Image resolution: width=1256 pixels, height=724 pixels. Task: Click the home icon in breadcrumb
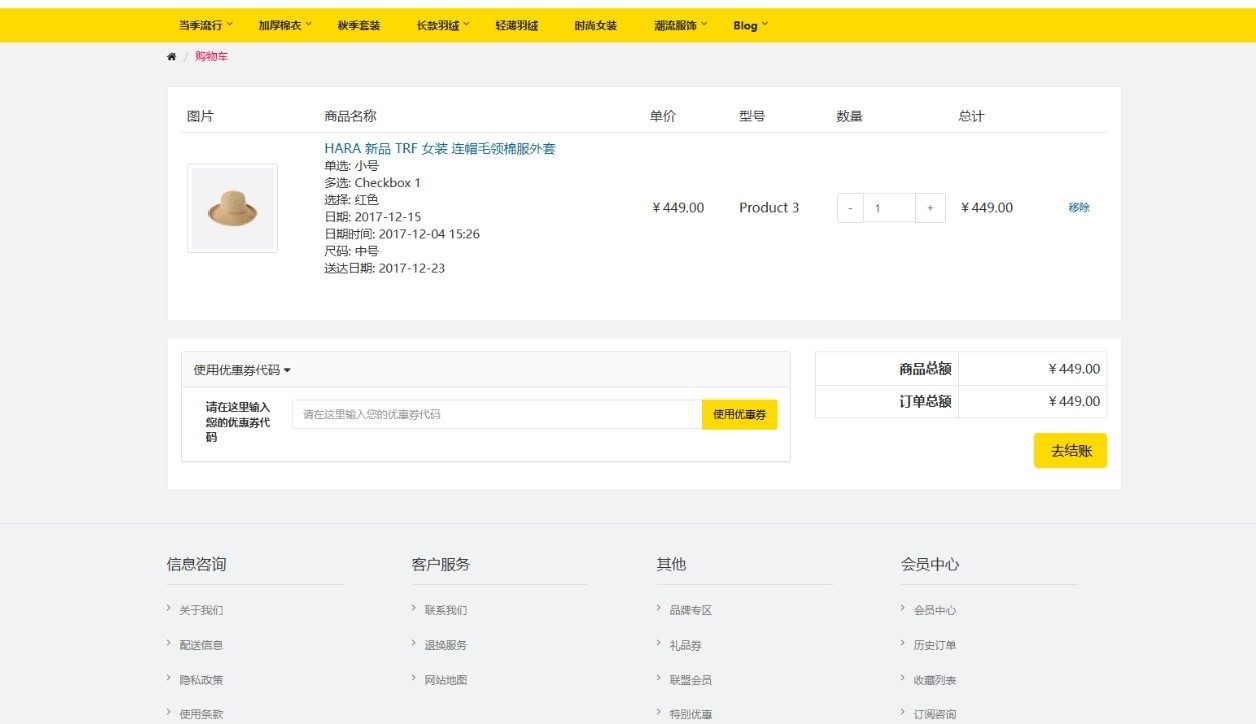click(x=171, y=57)
